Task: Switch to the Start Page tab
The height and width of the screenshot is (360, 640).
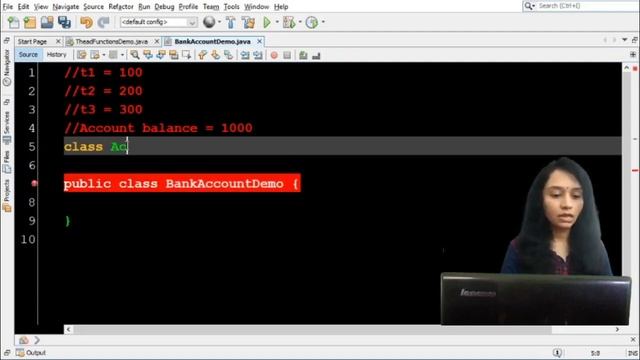Action: (32, 42)
